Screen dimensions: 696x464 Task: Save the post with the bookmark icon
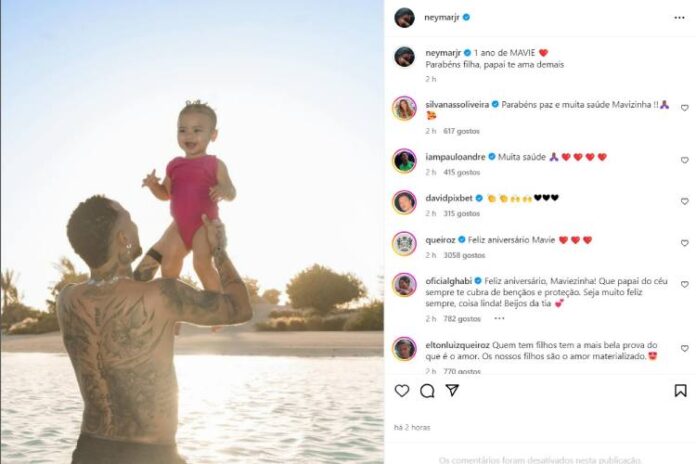[x=680, y=390]
